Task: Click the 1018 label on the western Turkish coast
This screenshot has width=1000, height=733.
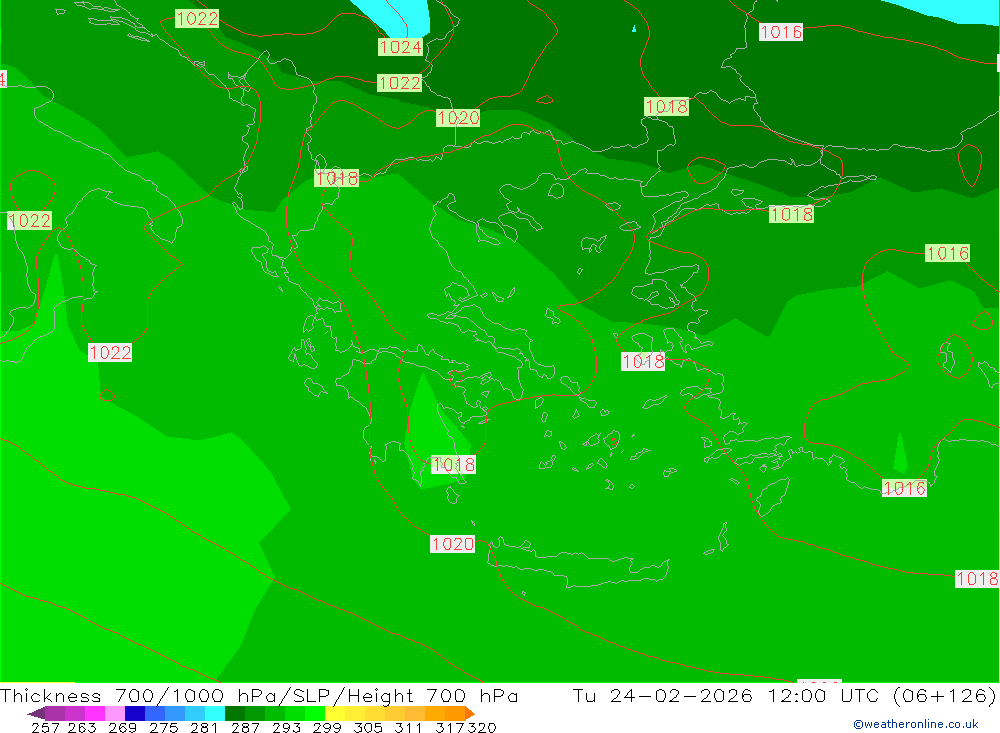Action: pos(643,362)
